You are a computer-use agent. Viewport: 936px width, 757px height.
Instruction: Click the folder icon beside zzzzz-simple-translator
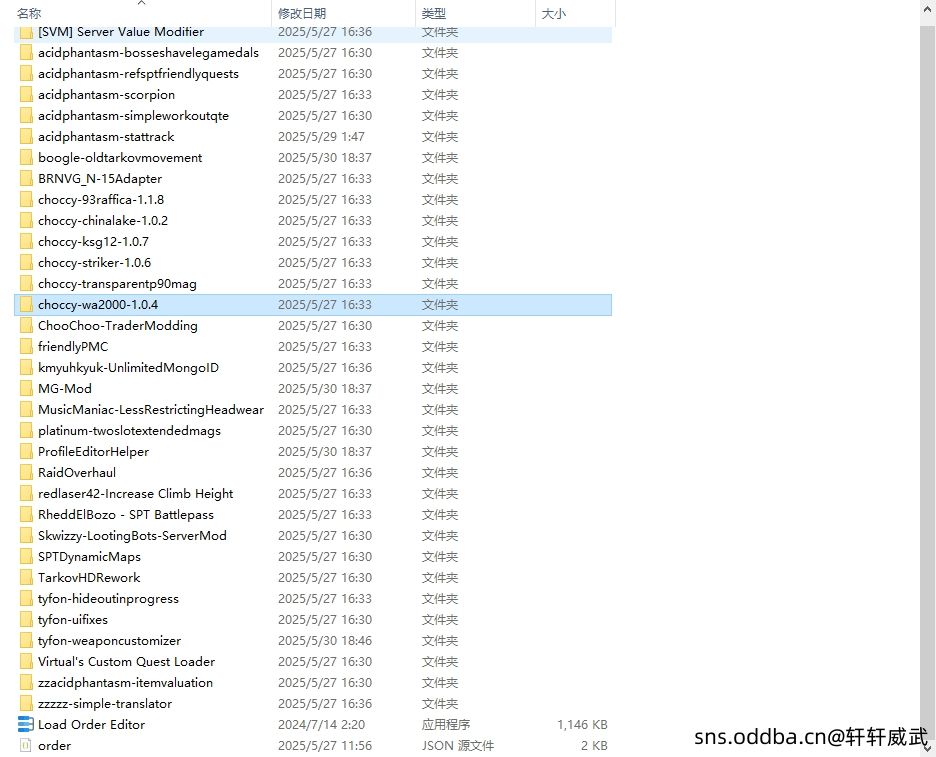(x=26, y=704)
